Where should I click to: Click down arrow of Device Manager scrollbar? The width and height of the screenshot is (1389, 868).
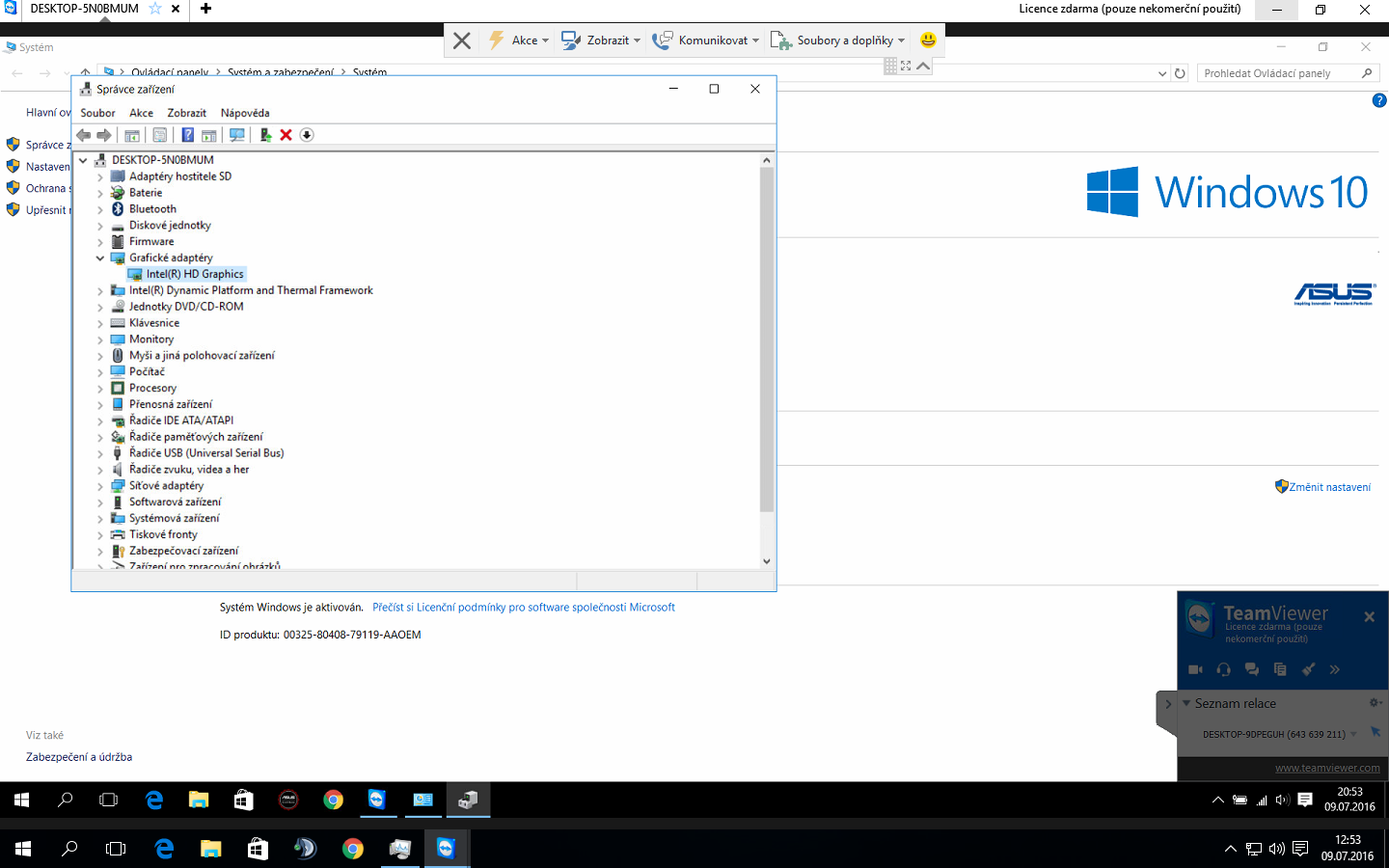[x=767, y=561]
